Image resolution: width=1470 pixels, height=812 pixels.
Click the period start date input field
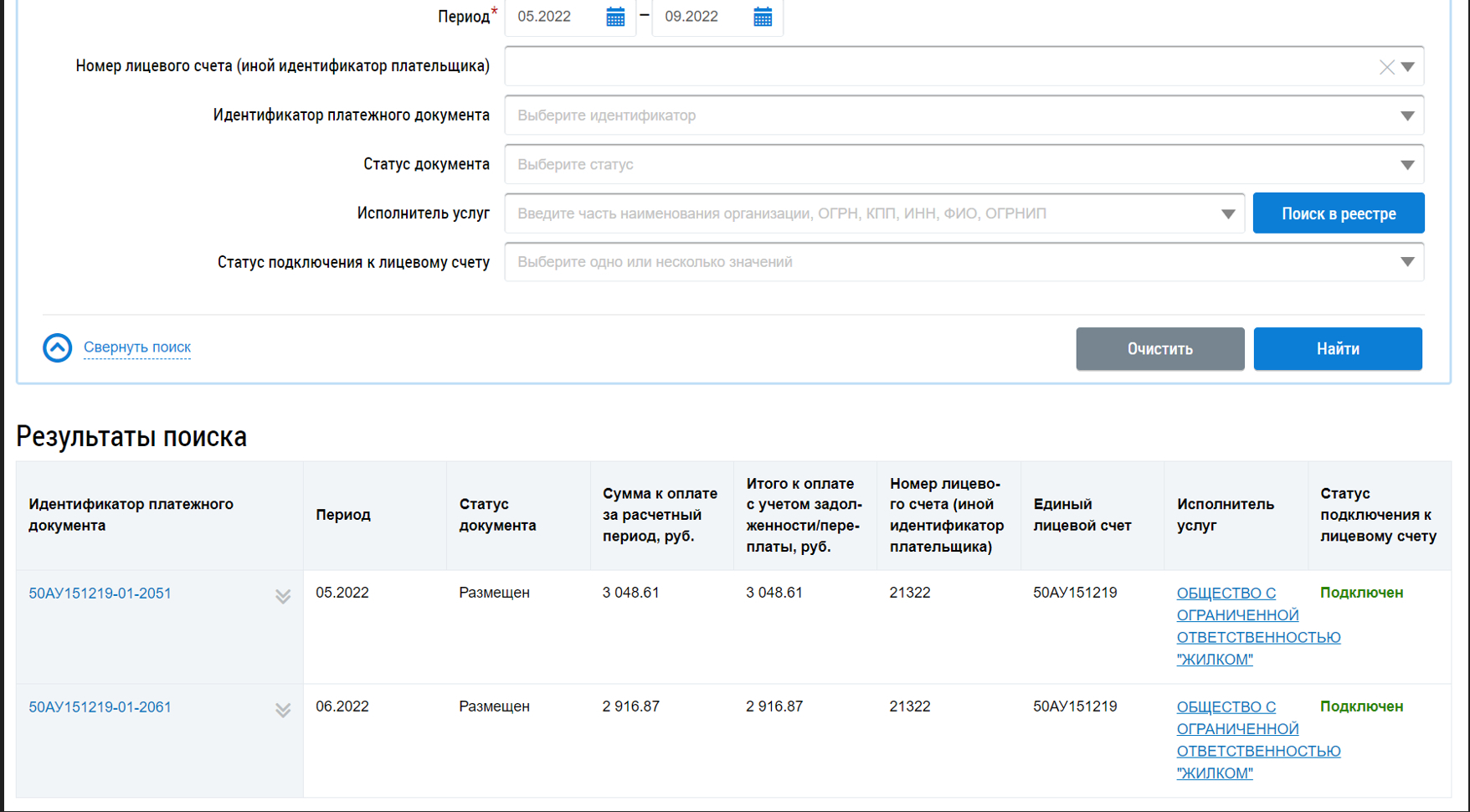point(554,17)
